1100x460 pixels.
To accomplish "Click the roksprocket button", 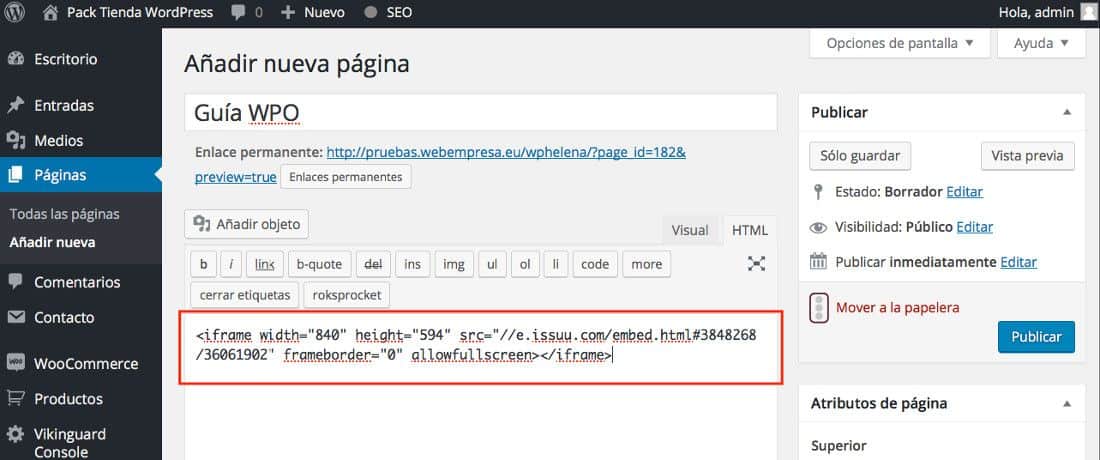I will pos(347,295).
